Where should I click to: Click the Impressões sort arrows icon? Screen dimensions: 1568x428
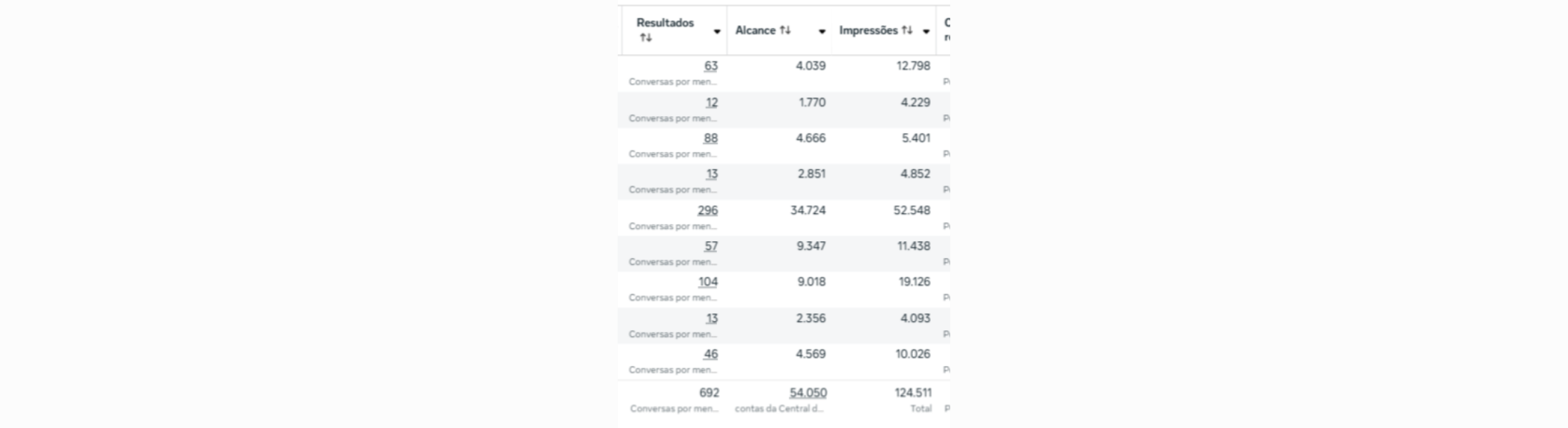pyautogui.click(x=907, y=30)
